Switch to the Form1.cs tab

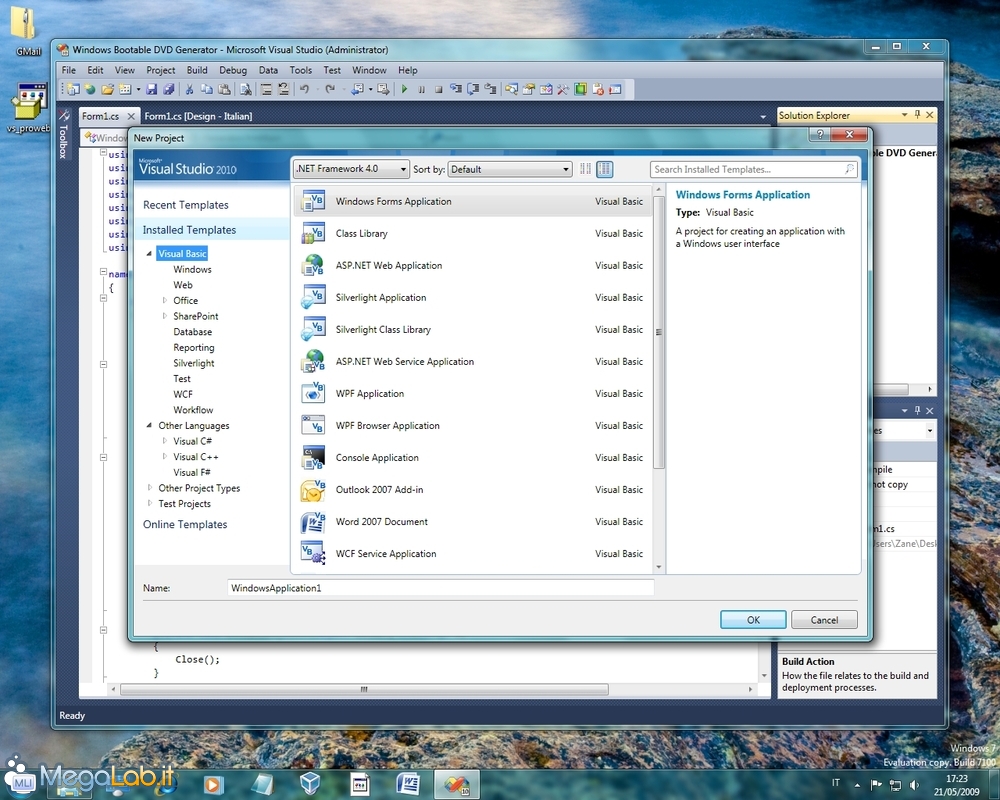coord(100,116)
